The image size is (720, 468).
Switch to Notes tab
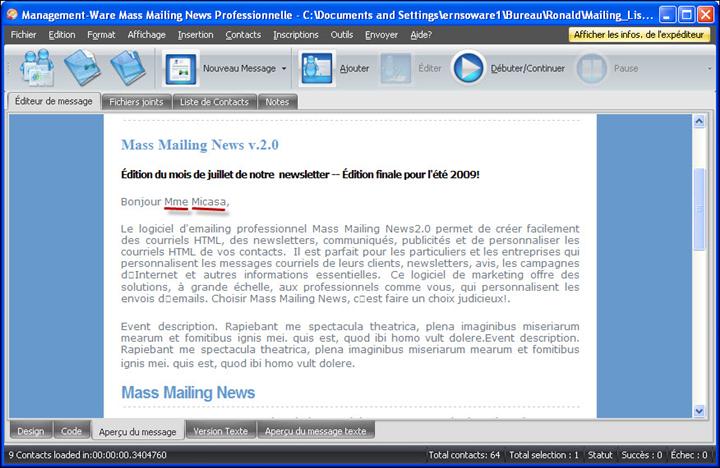click(x=277, y=102)
